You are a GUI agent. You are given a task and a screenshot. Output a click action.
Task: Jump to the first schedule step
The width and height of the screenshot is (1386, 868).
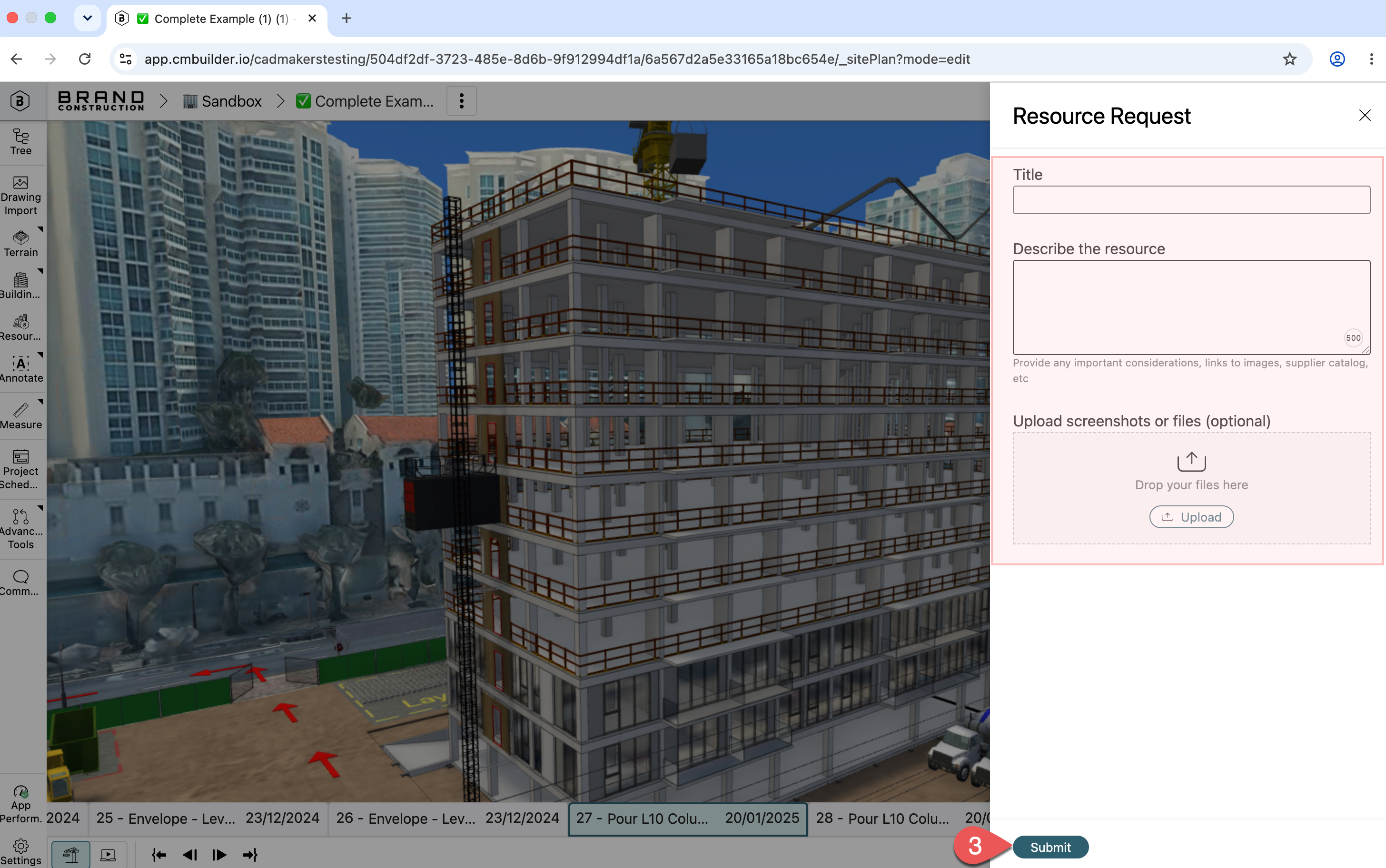[159, 855]
